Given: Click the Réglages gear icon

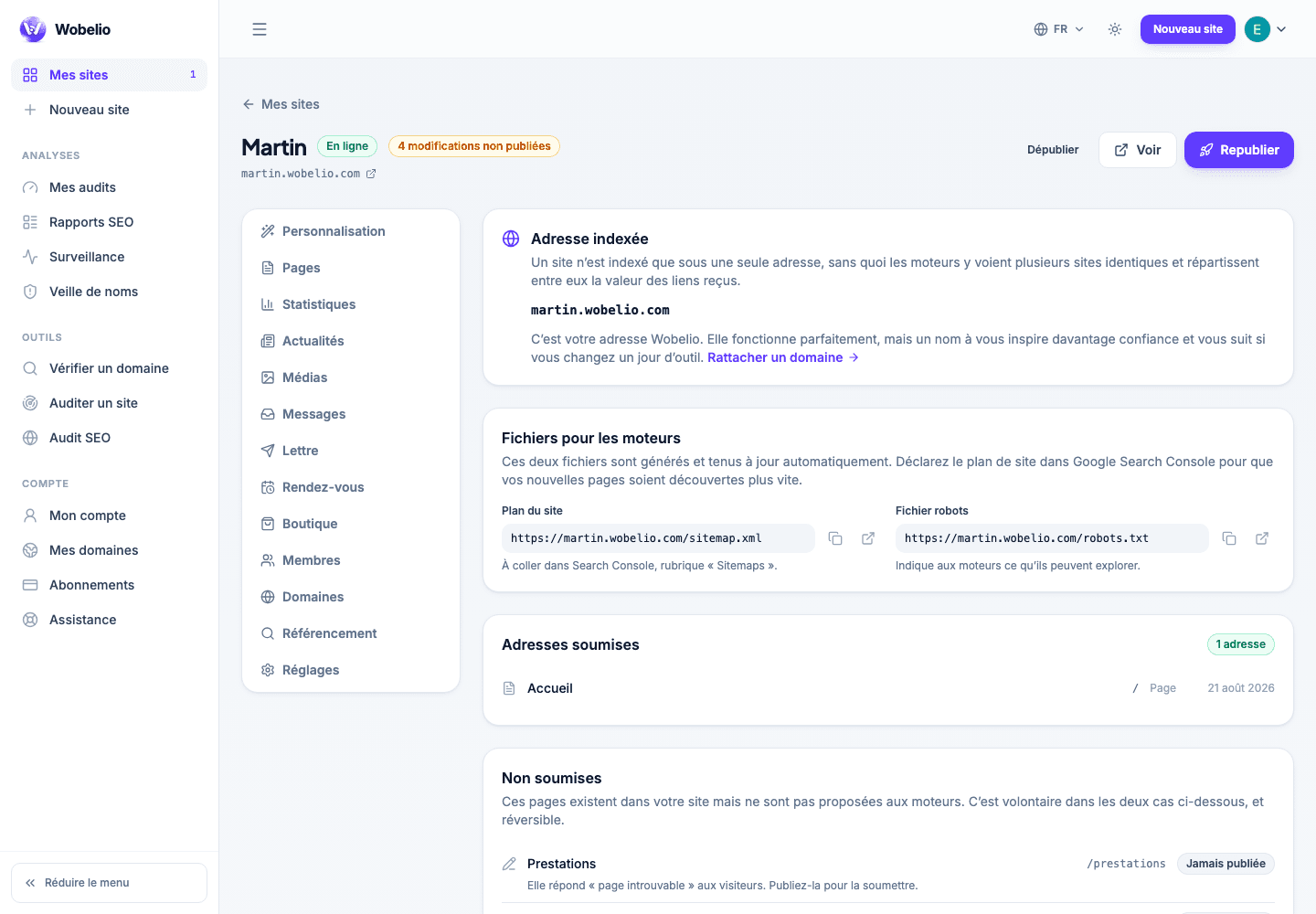Looking at the screenshot, I should pos(268,670).
